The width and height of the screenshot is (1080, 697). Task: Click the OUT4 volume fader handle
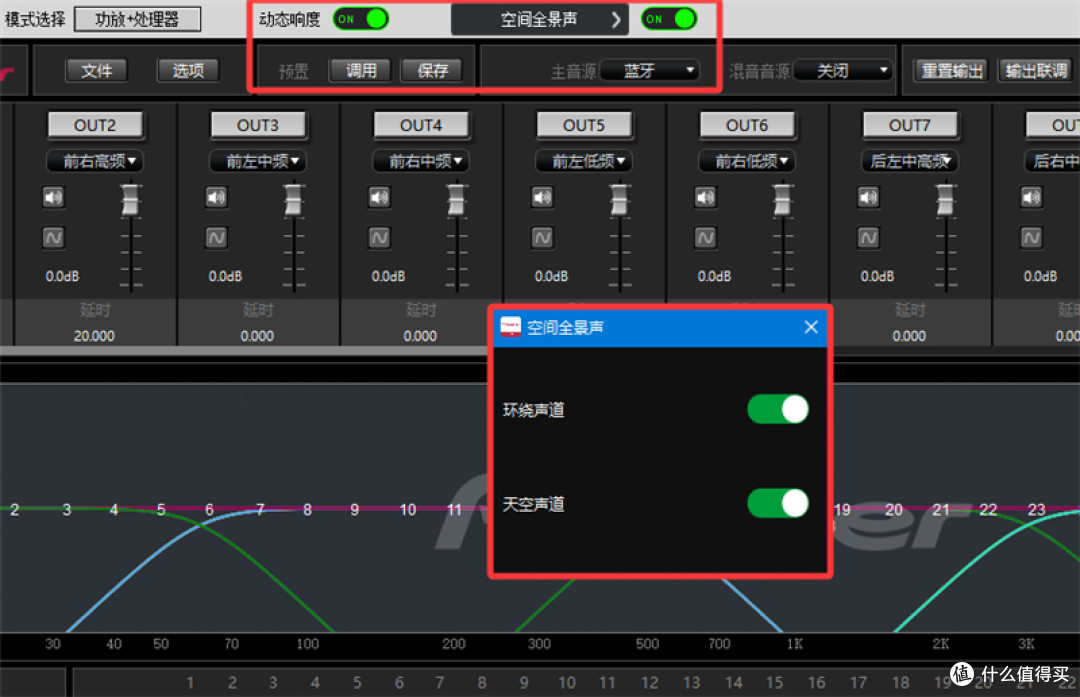(456, 200)
